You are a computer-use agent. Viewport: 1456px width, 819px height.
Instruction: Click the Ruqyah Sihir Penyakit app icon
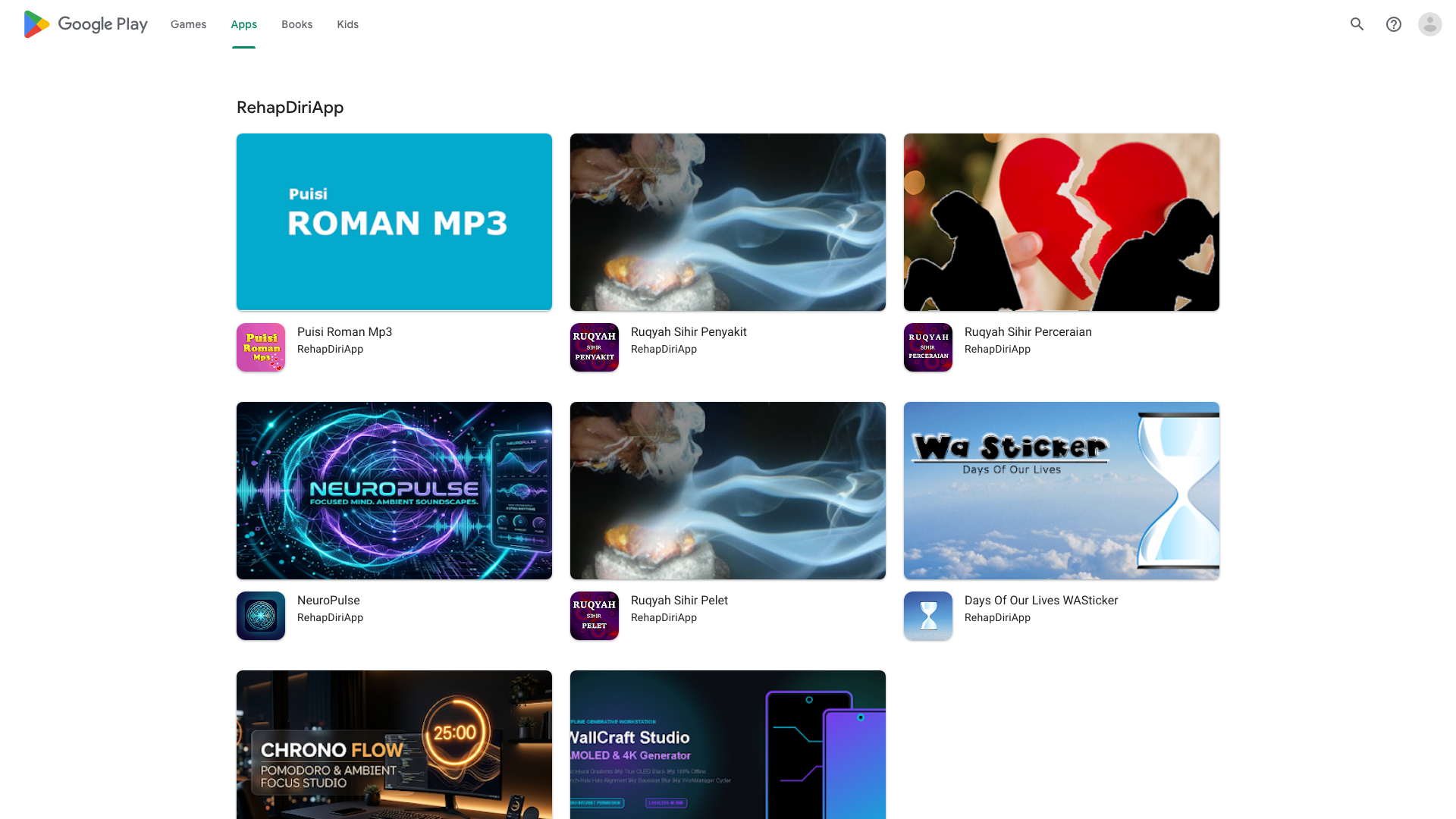point(595,347)
